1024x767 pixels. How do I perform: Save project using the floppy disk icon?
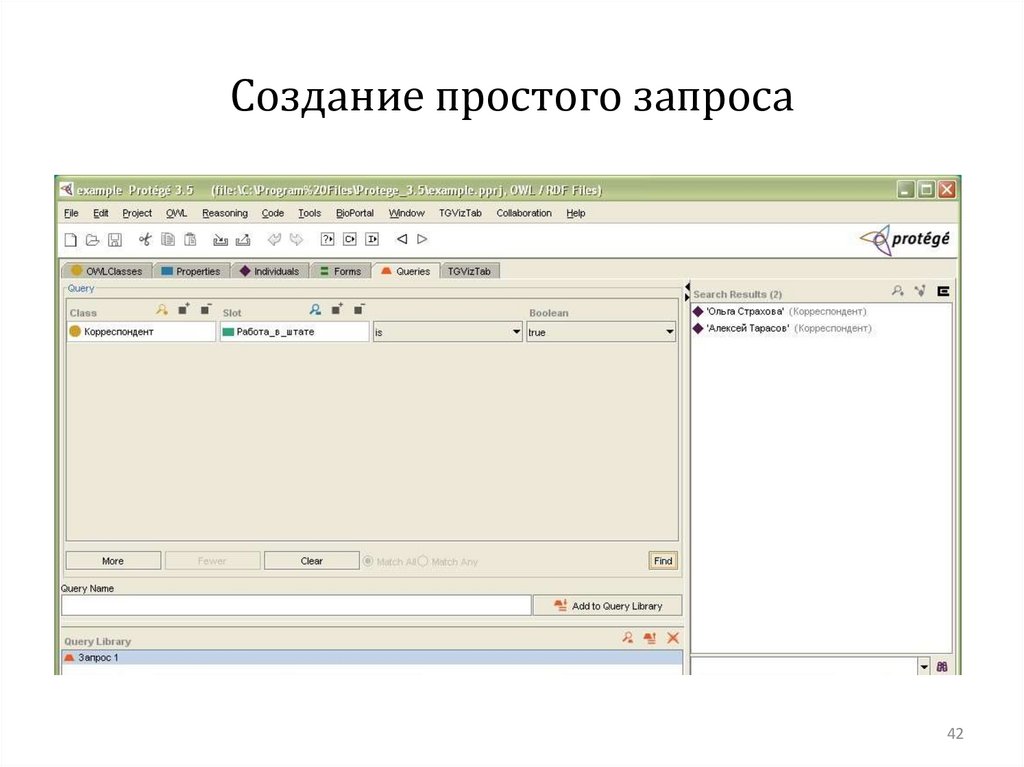pos(115,240)
